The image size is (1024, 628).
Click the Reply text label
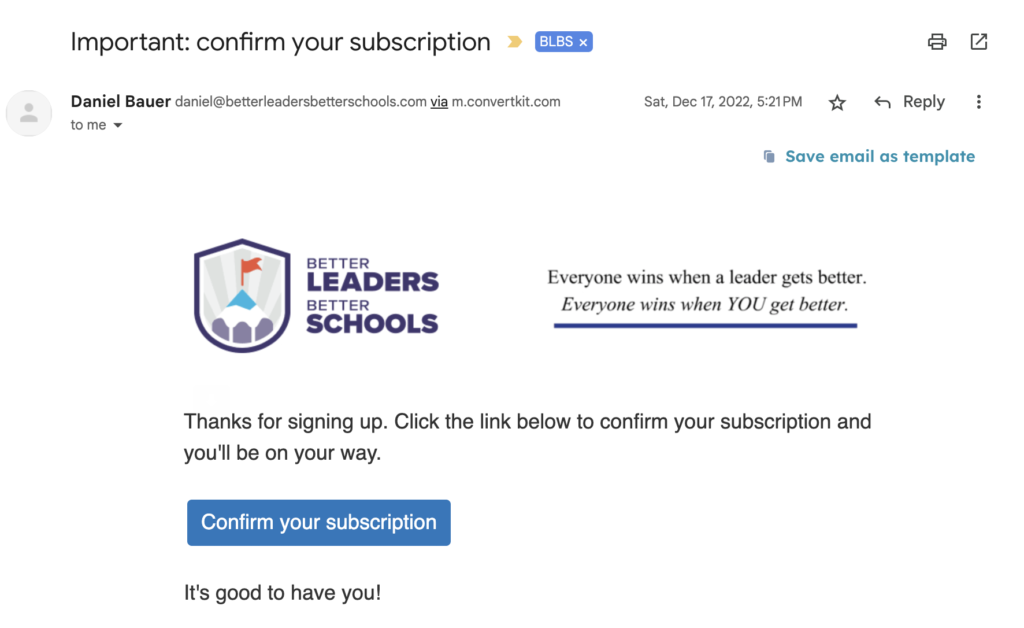pos(923,102)
